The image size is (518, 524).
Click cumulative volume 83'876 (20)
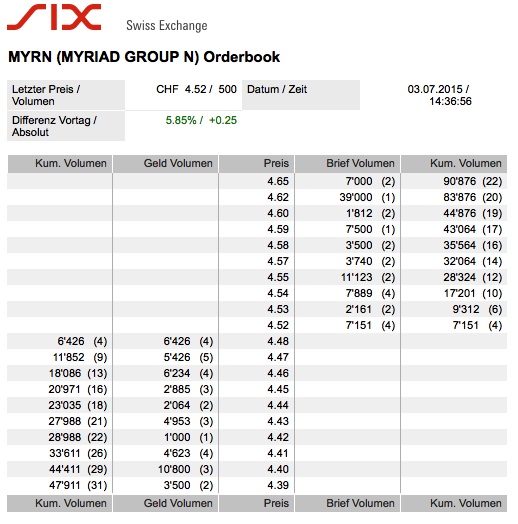(x=473, y=197)
